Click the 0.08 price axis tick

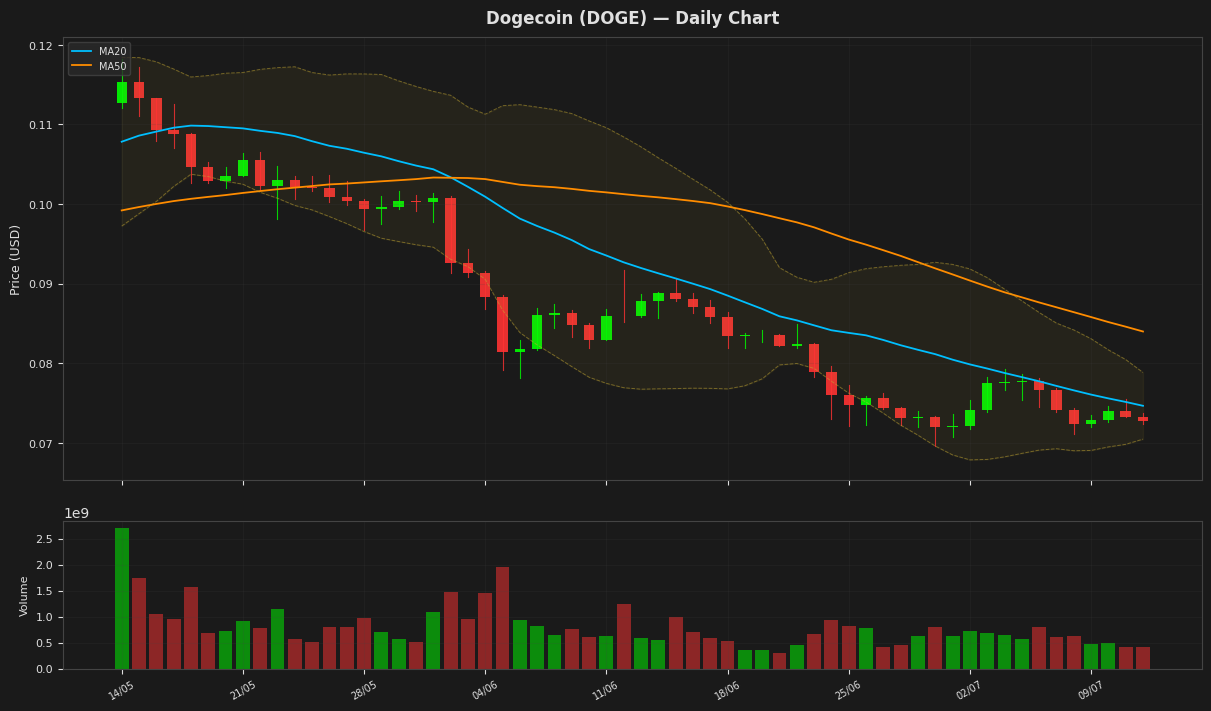pyautogui.click(x=41, y=364)
